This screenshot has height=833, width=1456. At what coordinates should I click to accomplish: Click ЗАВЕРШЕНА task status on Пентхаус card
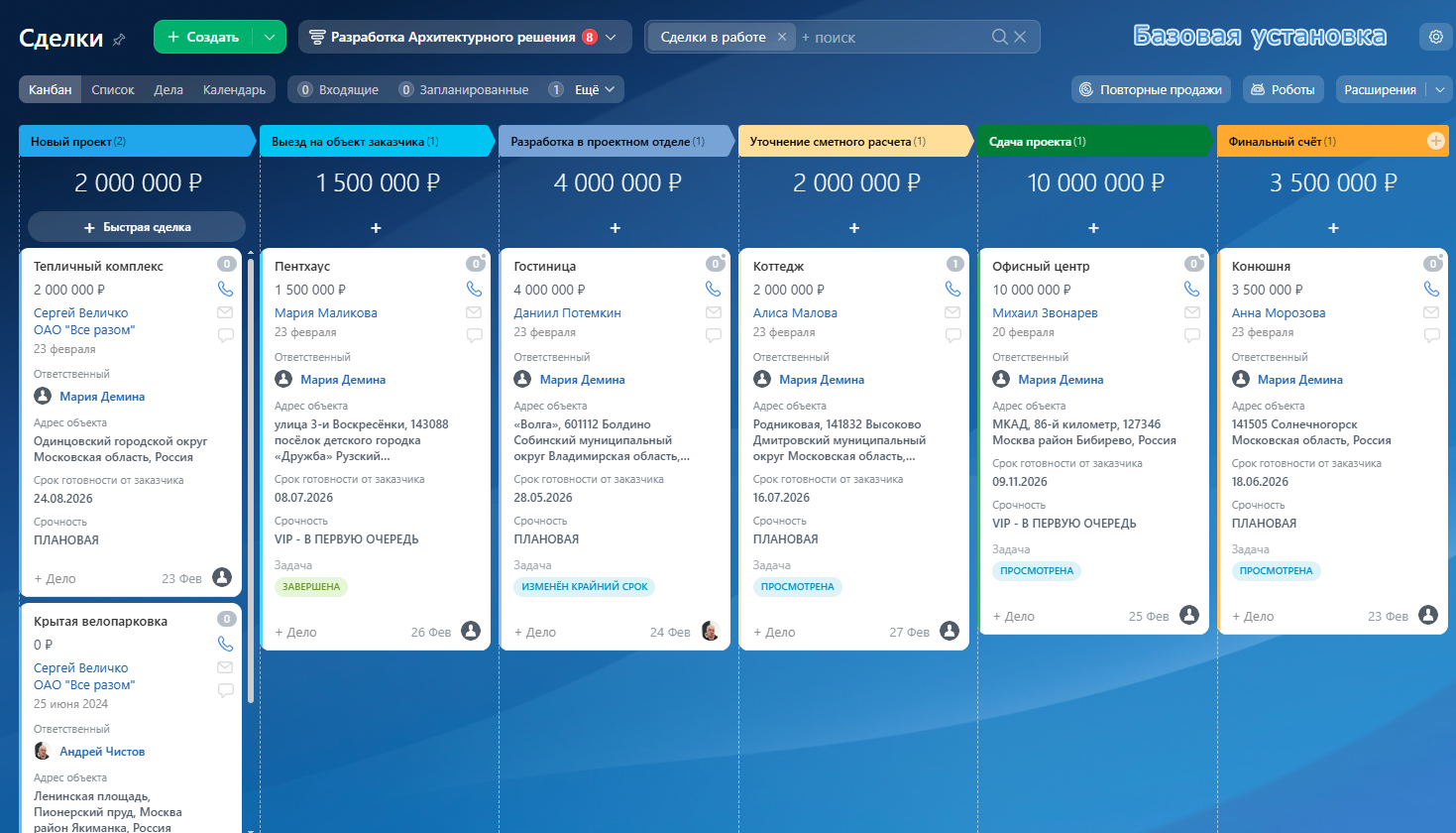311,587
